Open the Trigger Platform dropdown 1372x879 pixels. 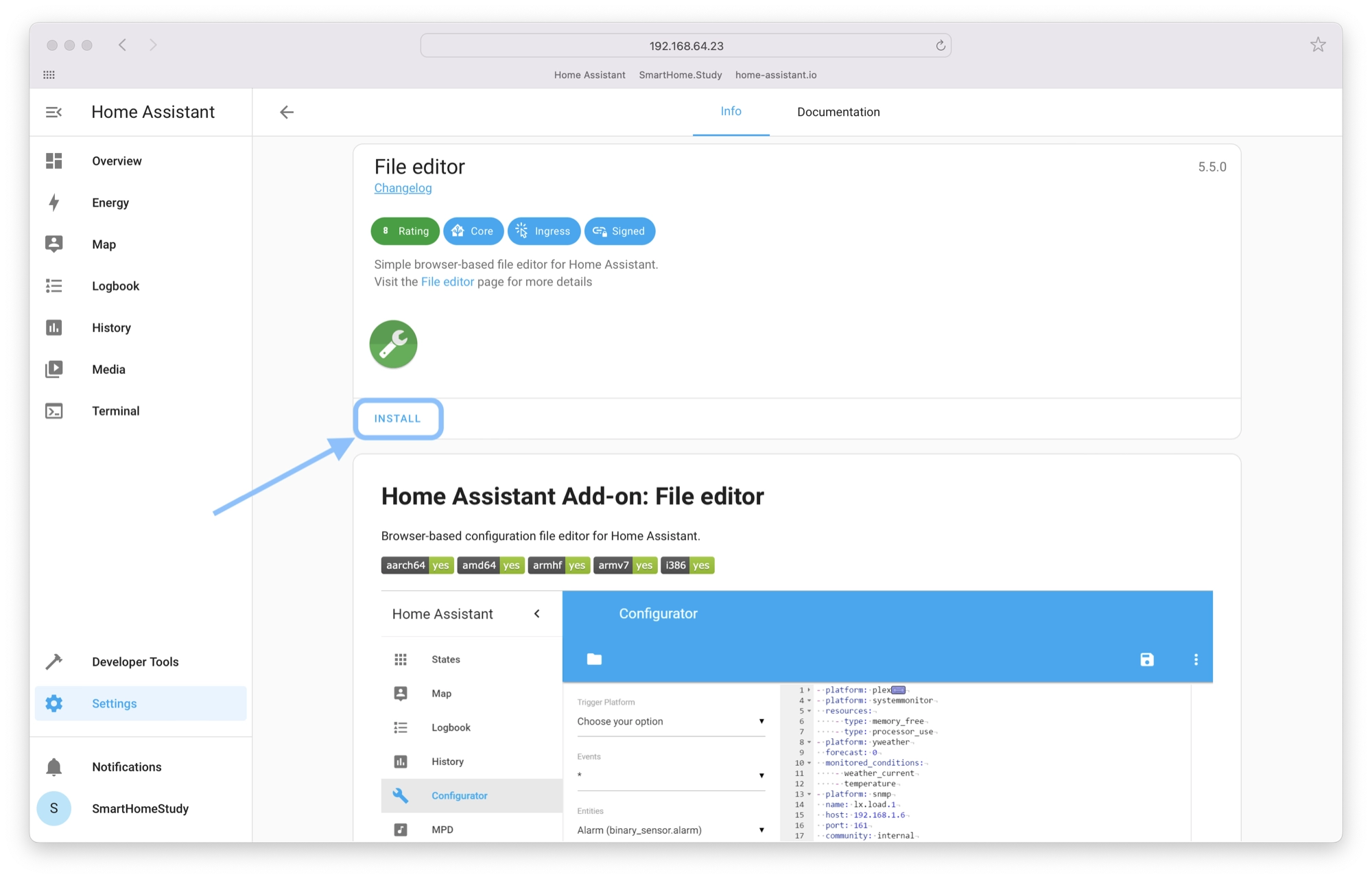tap(671, 721)
